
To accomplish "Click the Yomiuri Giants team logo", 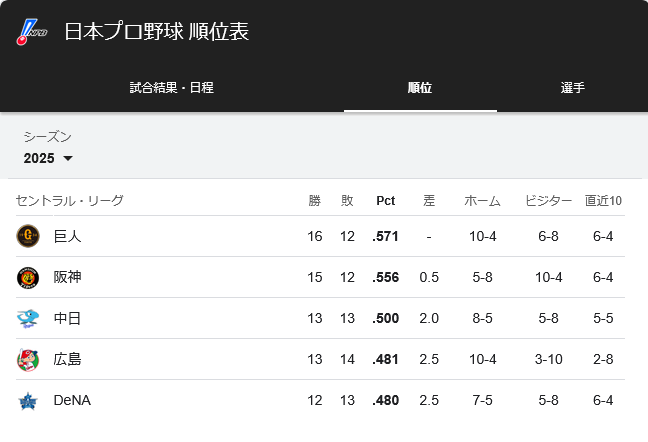I will (x=28, y=236).
